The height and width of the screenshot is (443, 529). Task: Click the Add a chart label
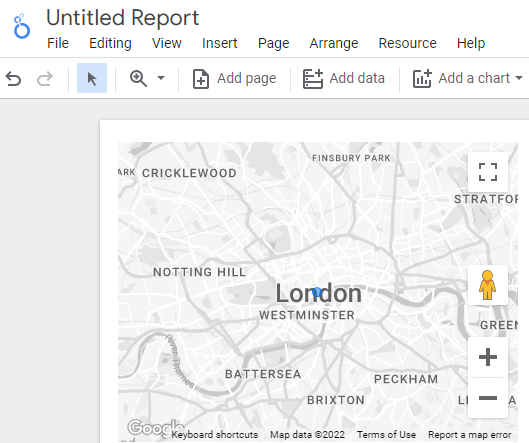coord(474,78)
